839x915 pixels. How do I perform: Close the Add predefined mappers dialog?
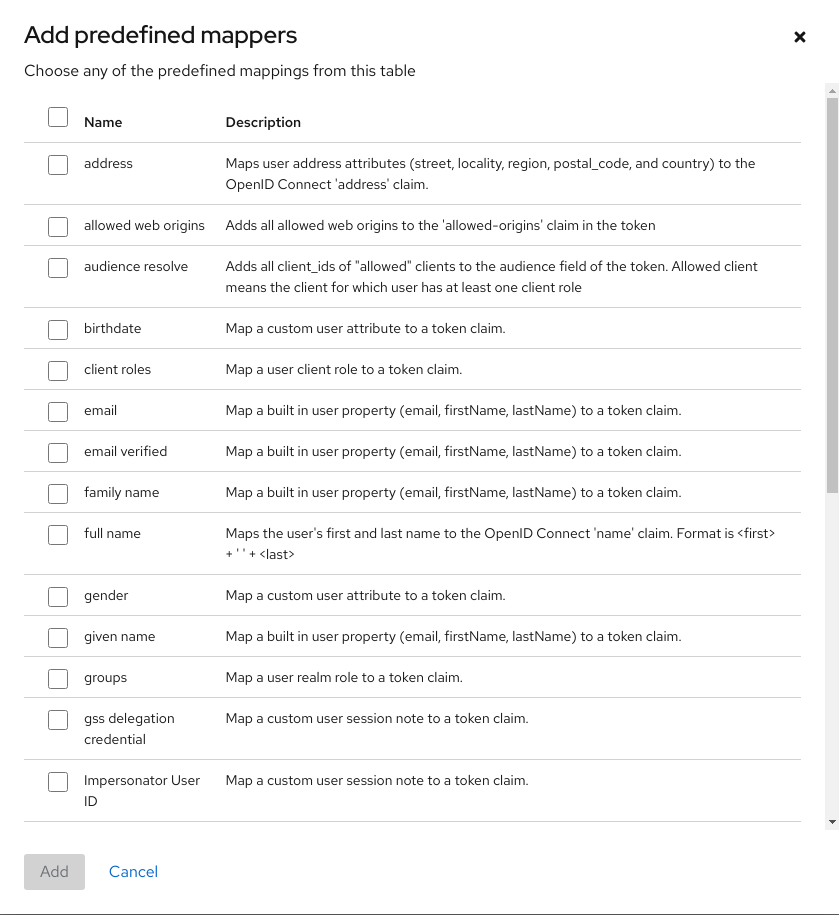pos(800,36)
